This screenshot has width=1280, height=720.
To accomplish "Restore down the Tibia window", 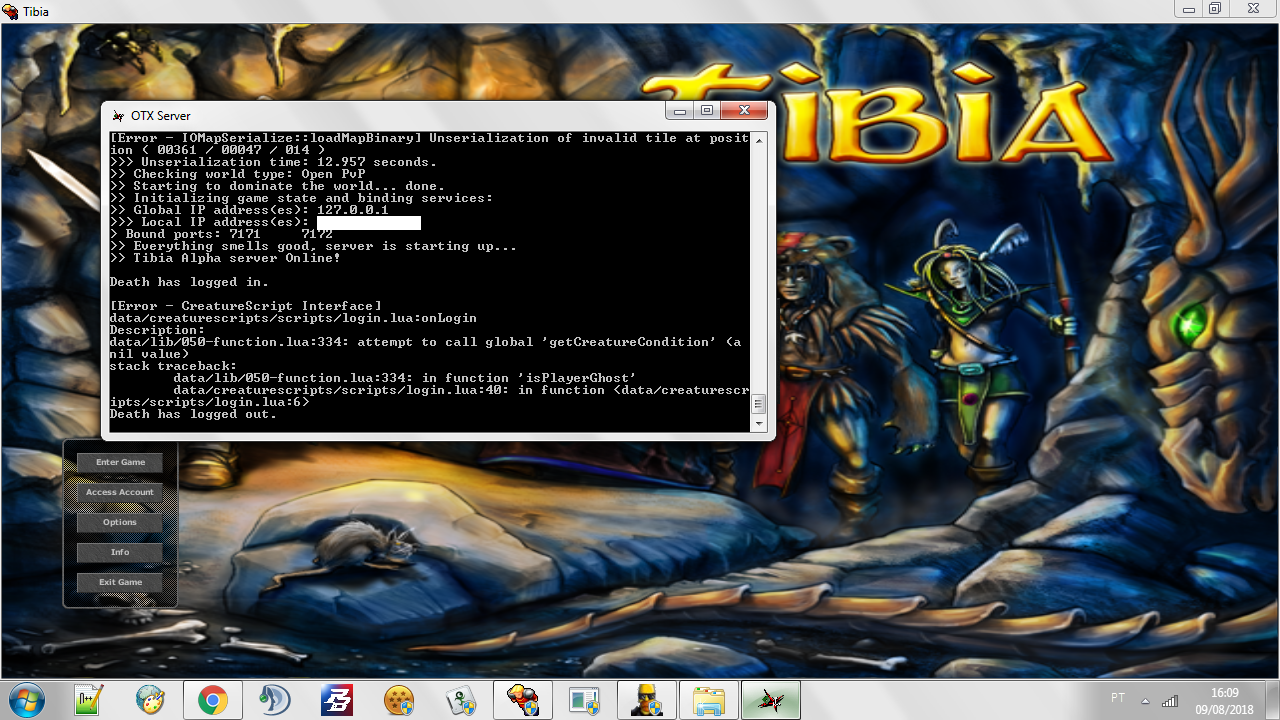I will pos(1214,8).
